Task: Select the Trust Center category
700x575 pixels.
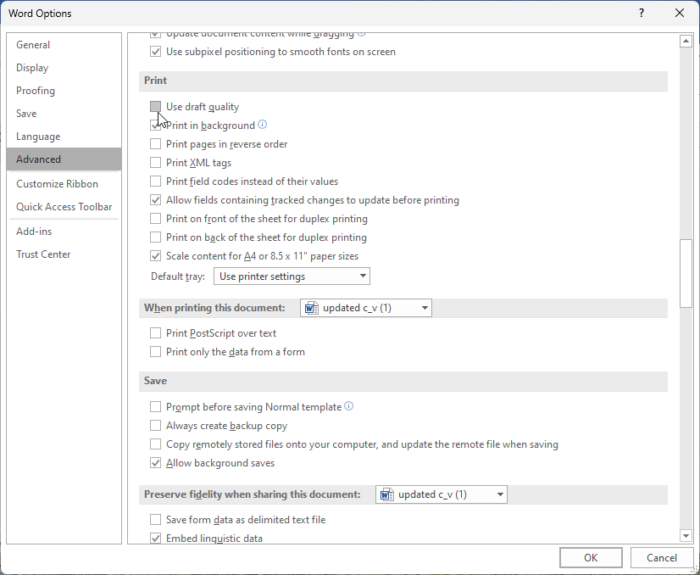Action: click(43, 254)
